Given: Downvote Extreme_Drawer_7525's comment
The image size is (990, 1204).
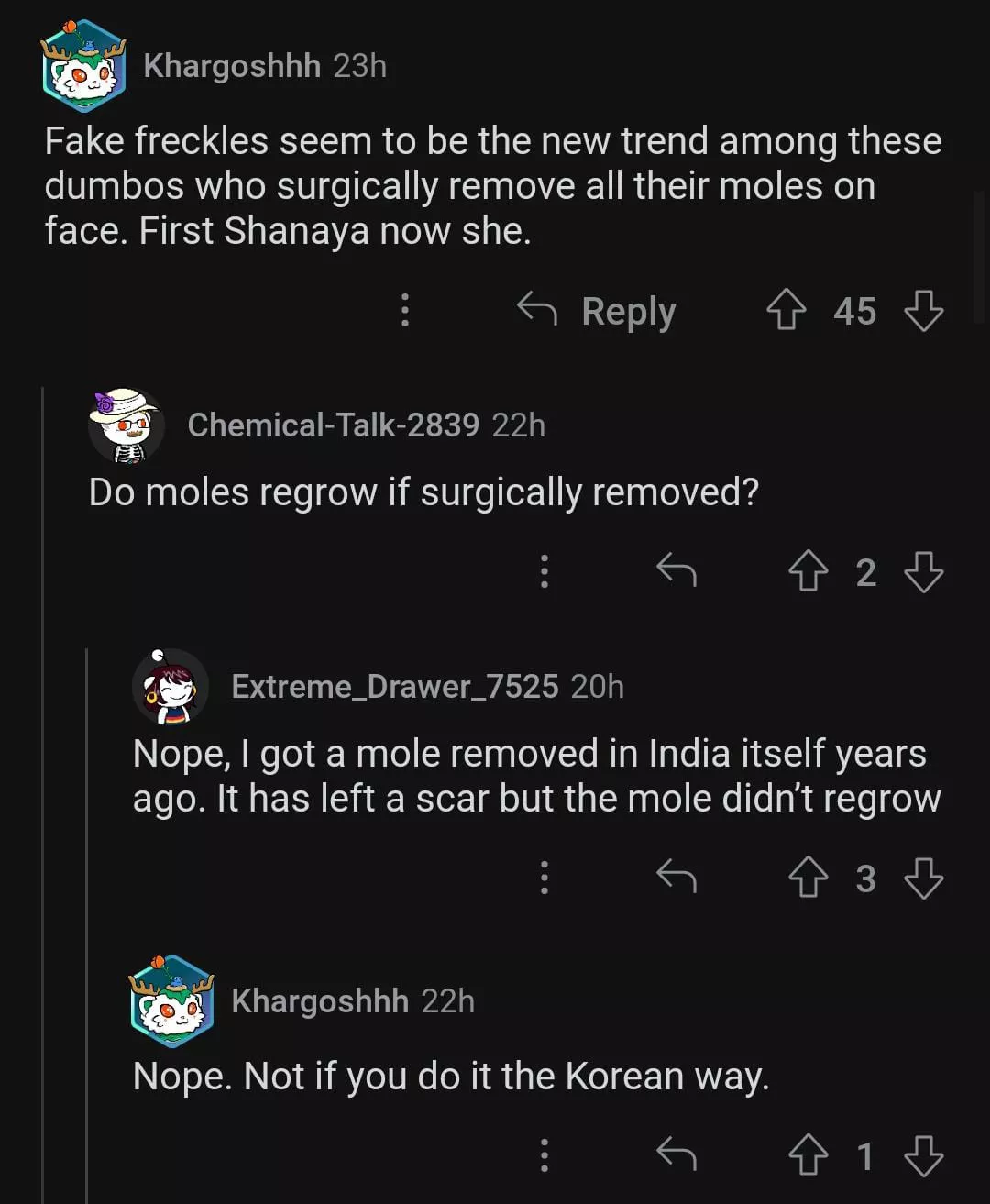Looking at the screenshot, I should coord(923,878).
